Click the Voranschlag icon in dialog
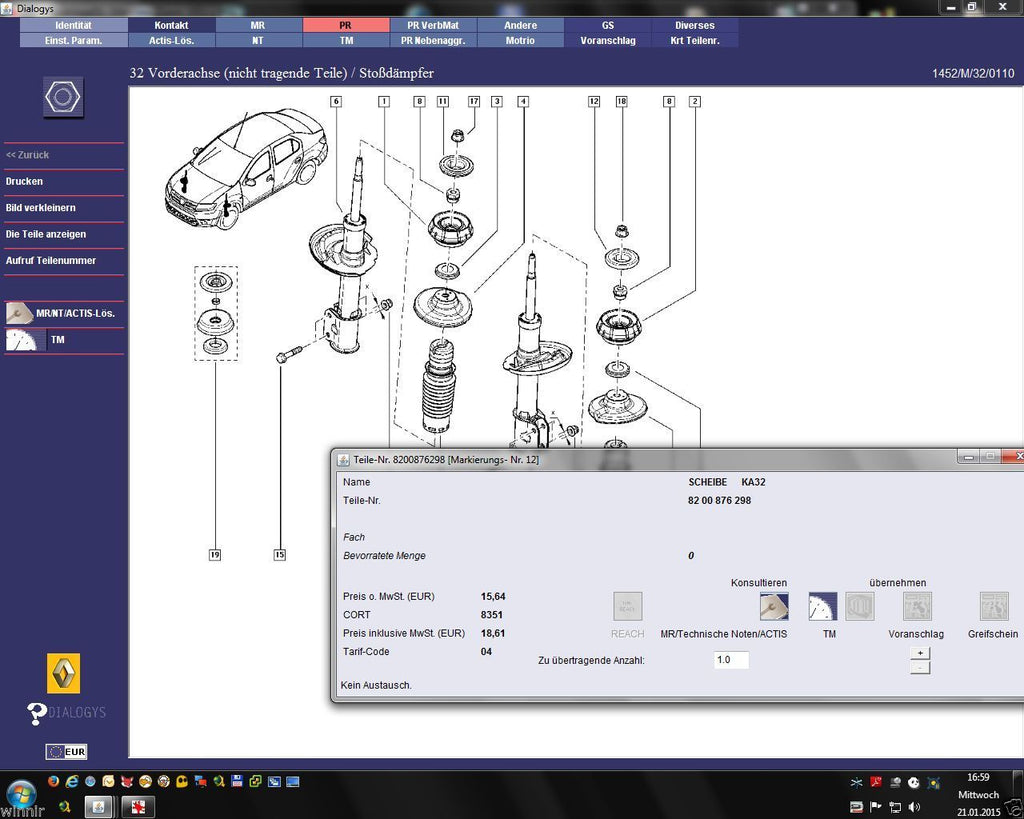This screenshot has width=1024, height=819. (917, 606)
